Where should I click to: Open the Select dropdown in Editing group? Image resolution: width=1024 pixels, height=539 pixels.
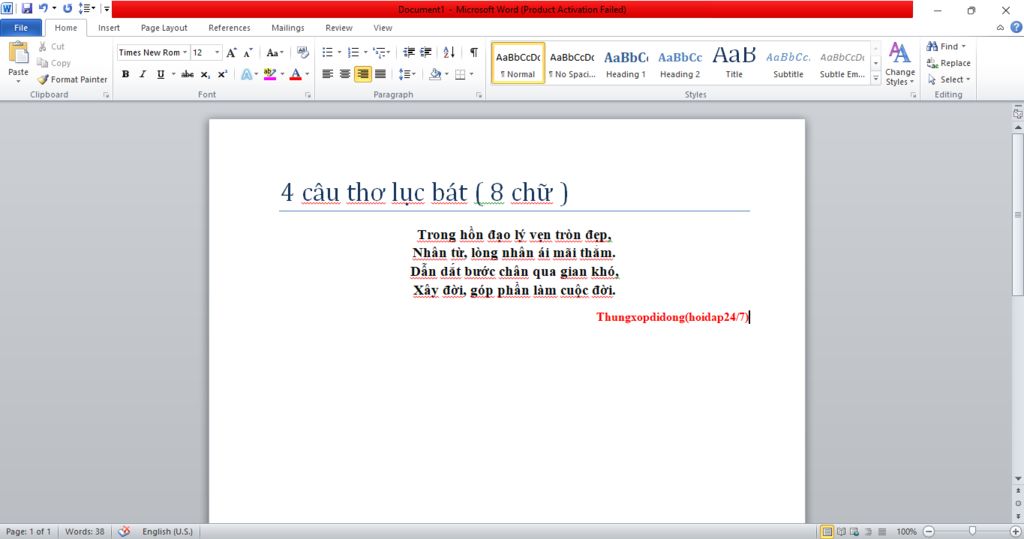pyautogui.click(x=949, y=79)
